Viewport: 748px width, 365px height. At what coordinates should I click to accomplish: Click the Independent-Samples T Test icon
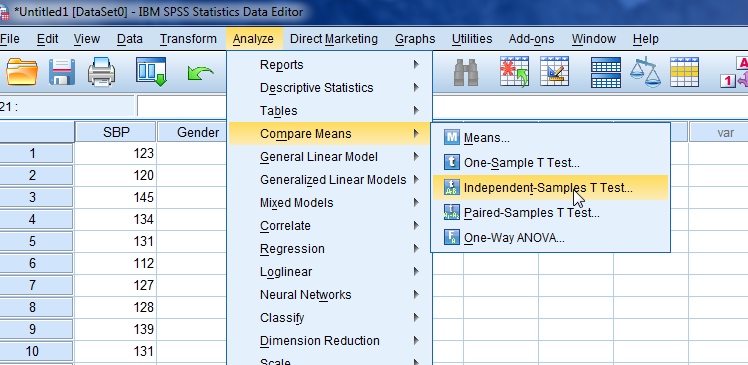click(x=451, y=188)
